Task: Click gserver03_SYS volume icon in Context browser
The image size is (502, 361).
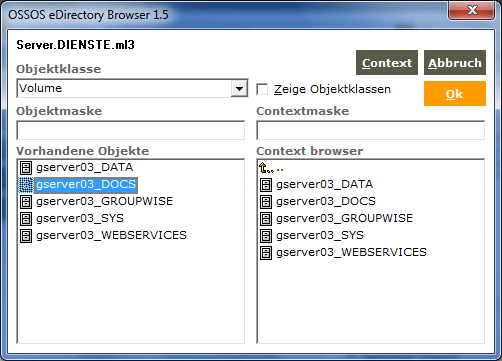Action: click(266, 236)
